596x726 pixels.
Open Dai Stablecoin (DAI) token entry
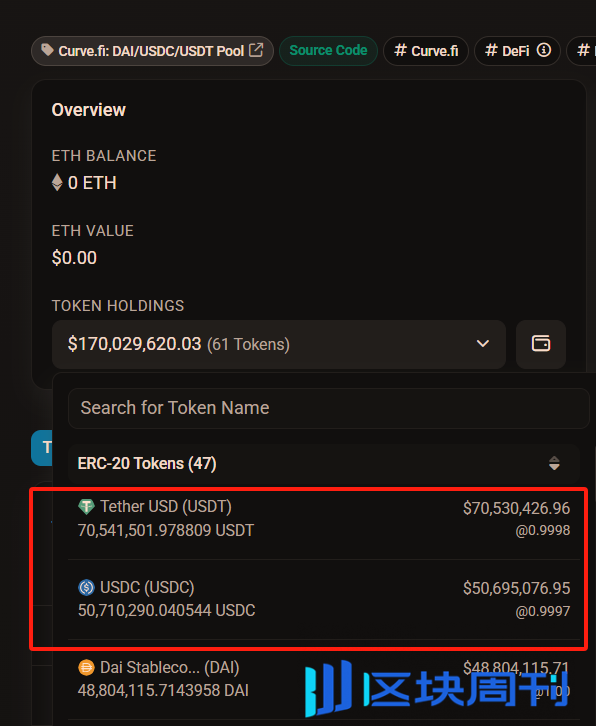coord(324,679)
